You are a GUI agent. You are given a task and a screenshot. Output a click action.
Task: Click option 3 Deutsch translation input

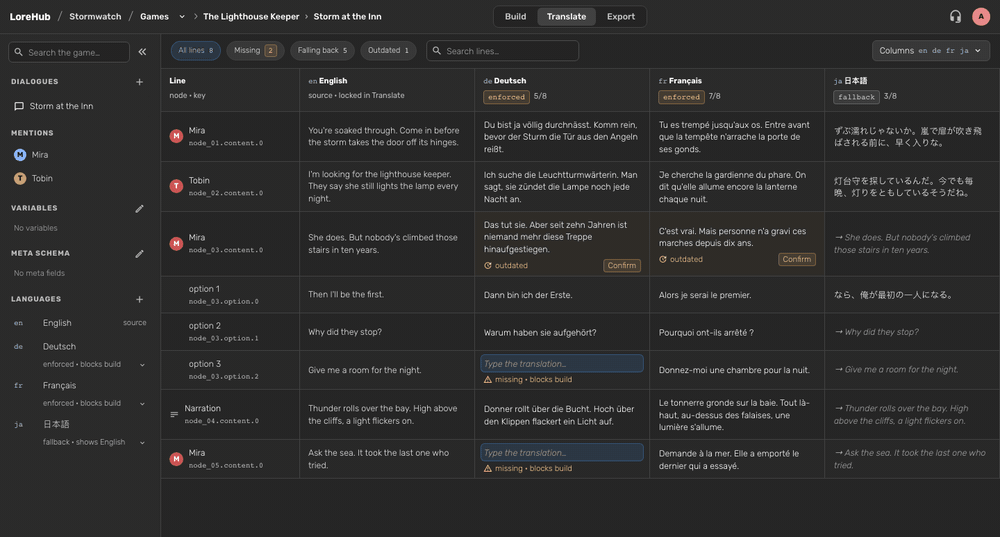point(562,364)
